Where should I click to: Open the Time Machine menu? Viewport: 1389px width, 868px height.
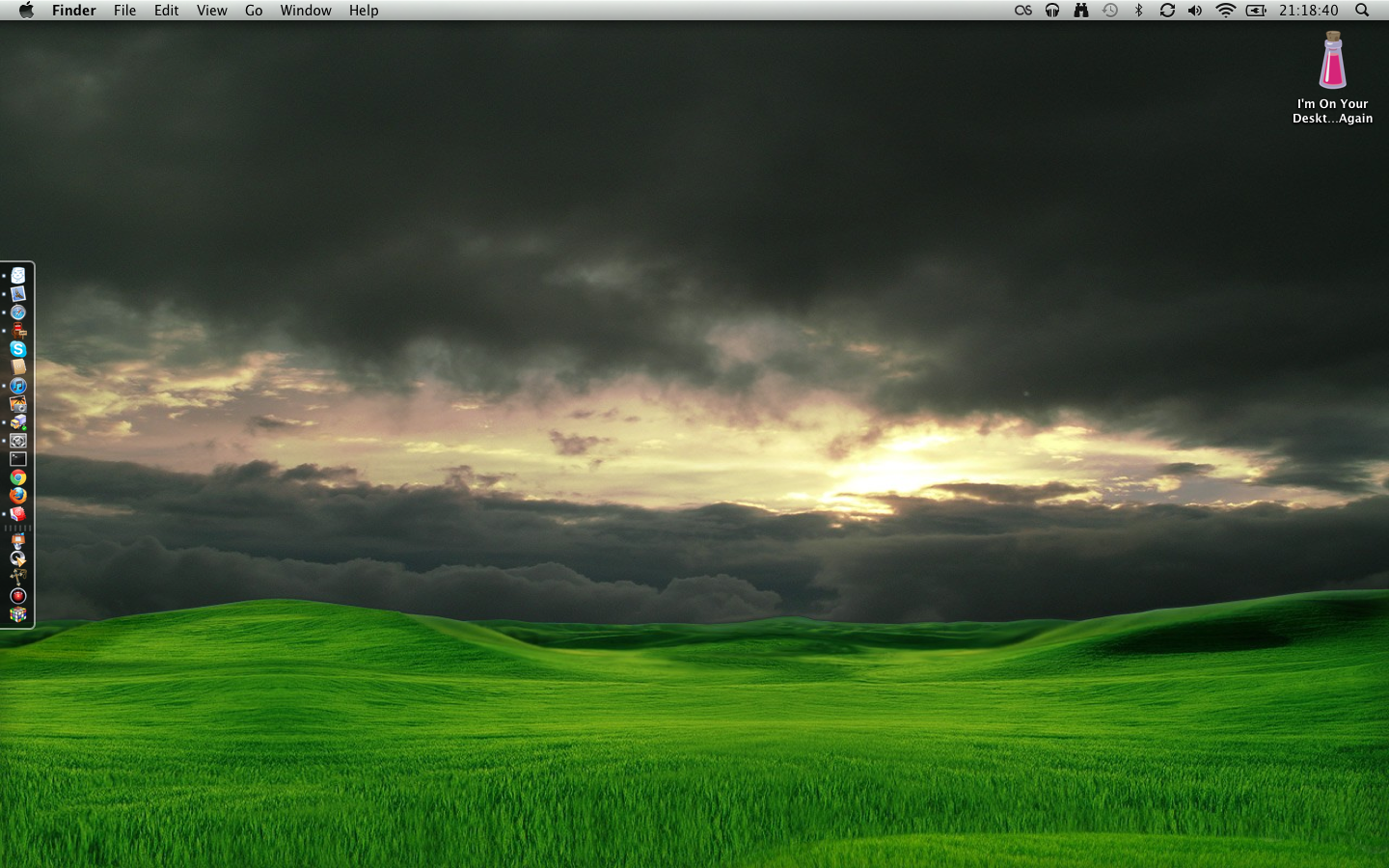(x=1110, y=11)
